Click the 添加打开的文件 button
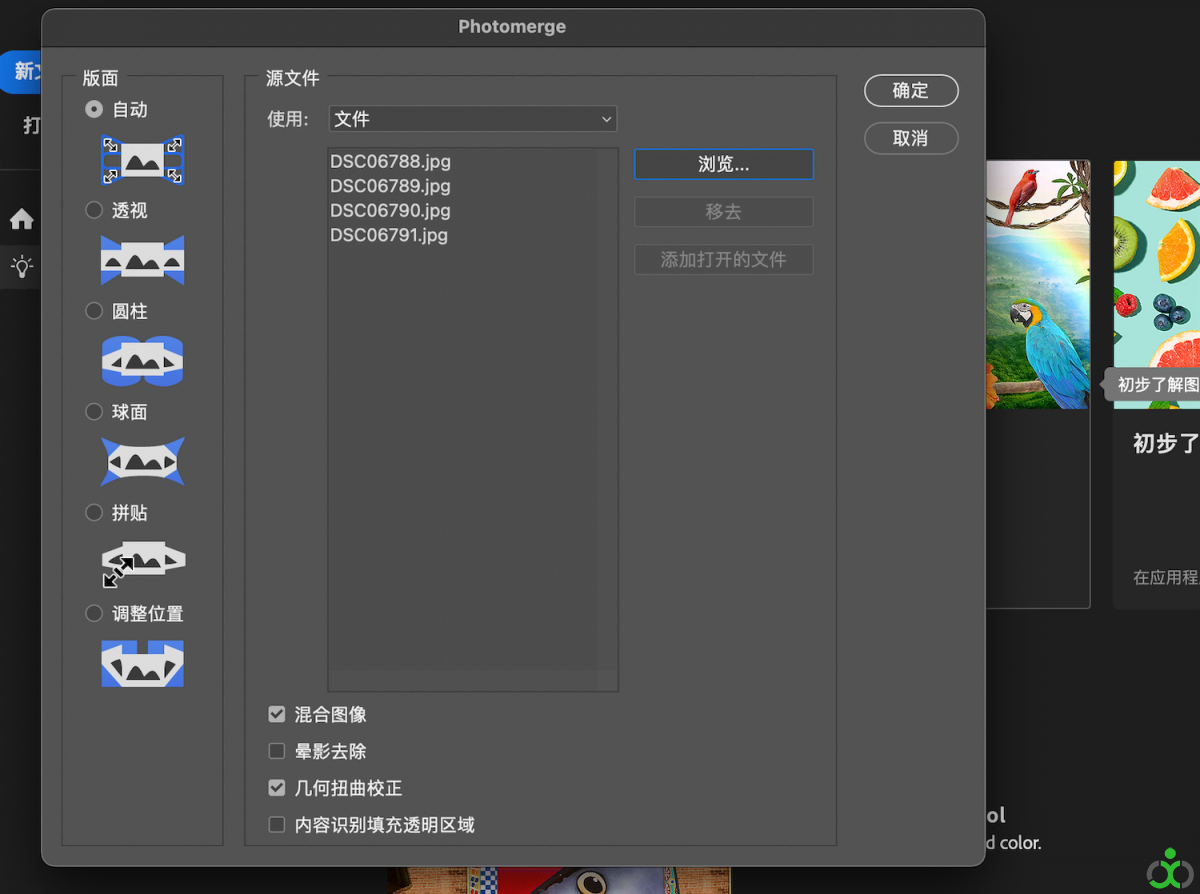The image size is (1200, 894). 724,260
